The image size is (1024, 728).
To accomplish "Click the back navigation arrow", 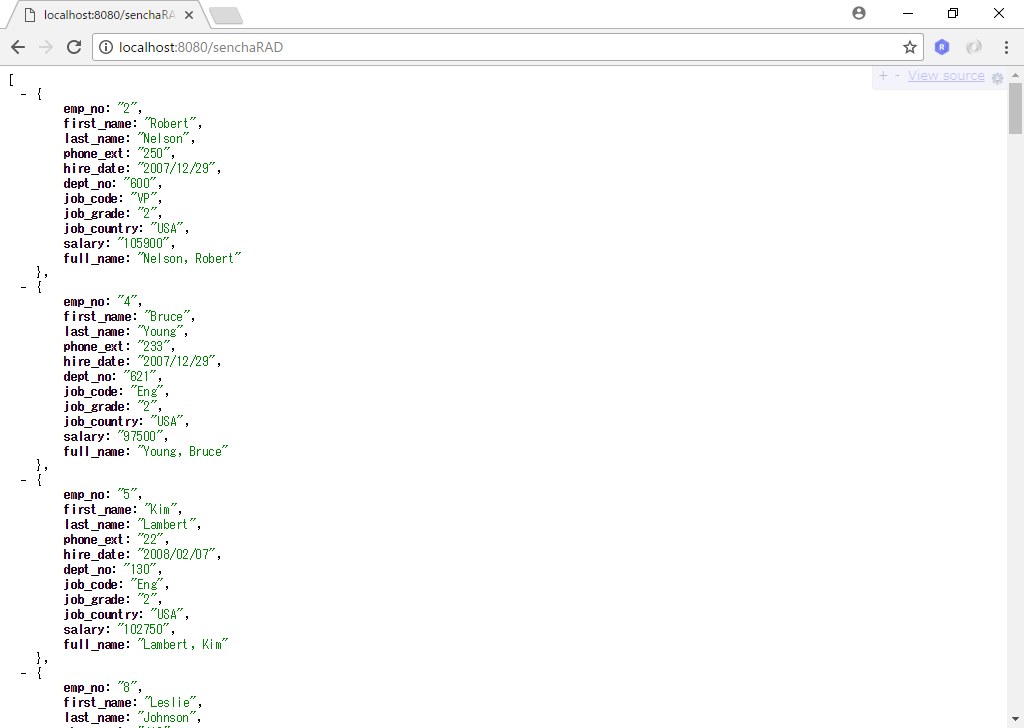I will (x=17, y=46).
